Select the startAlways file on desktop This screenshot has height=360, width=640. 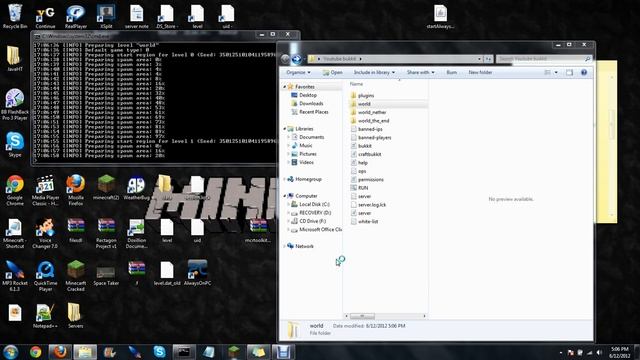[440, 16]
